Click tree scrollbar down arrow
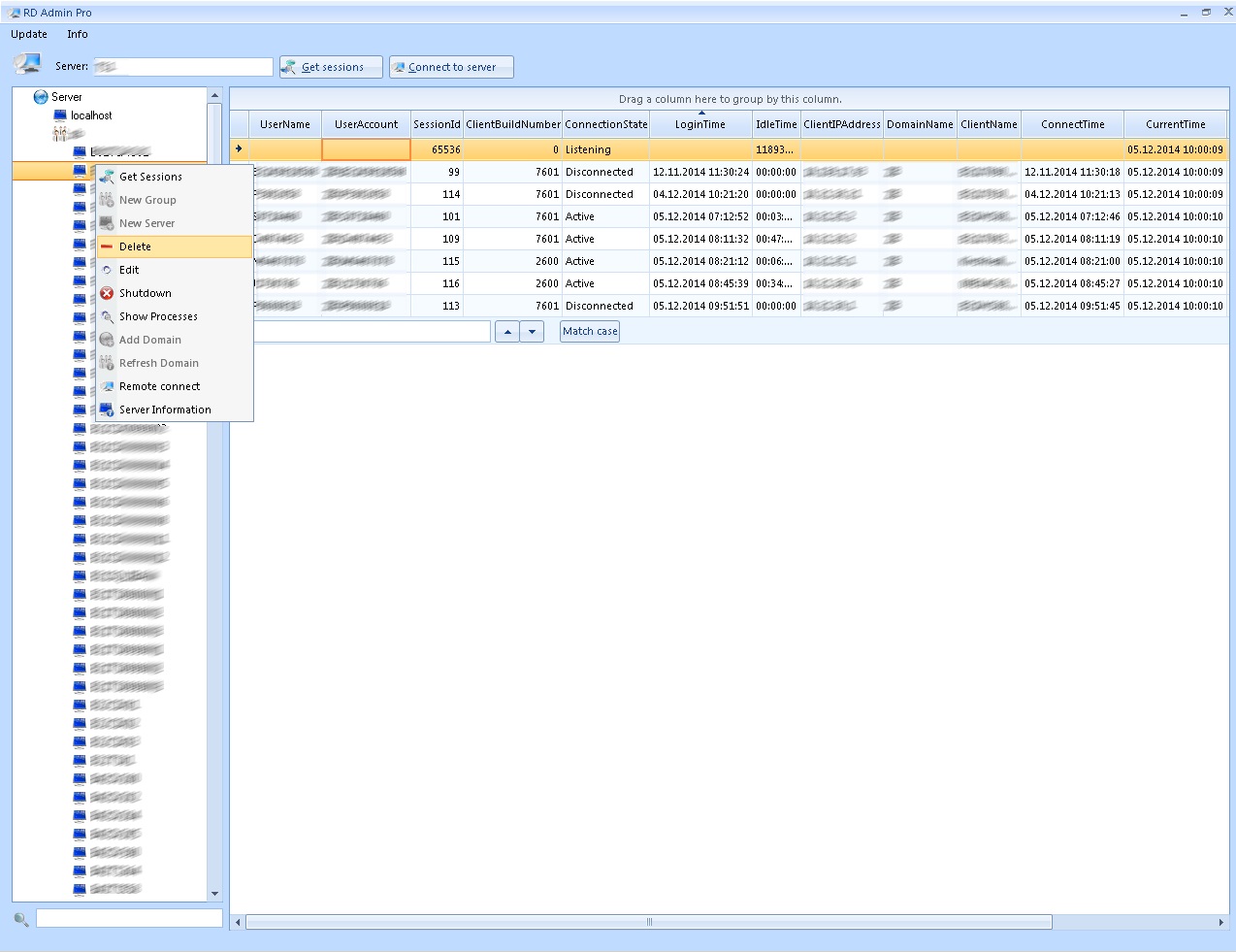This screenshot has width=1236, height=952. (x=214, y=894)
